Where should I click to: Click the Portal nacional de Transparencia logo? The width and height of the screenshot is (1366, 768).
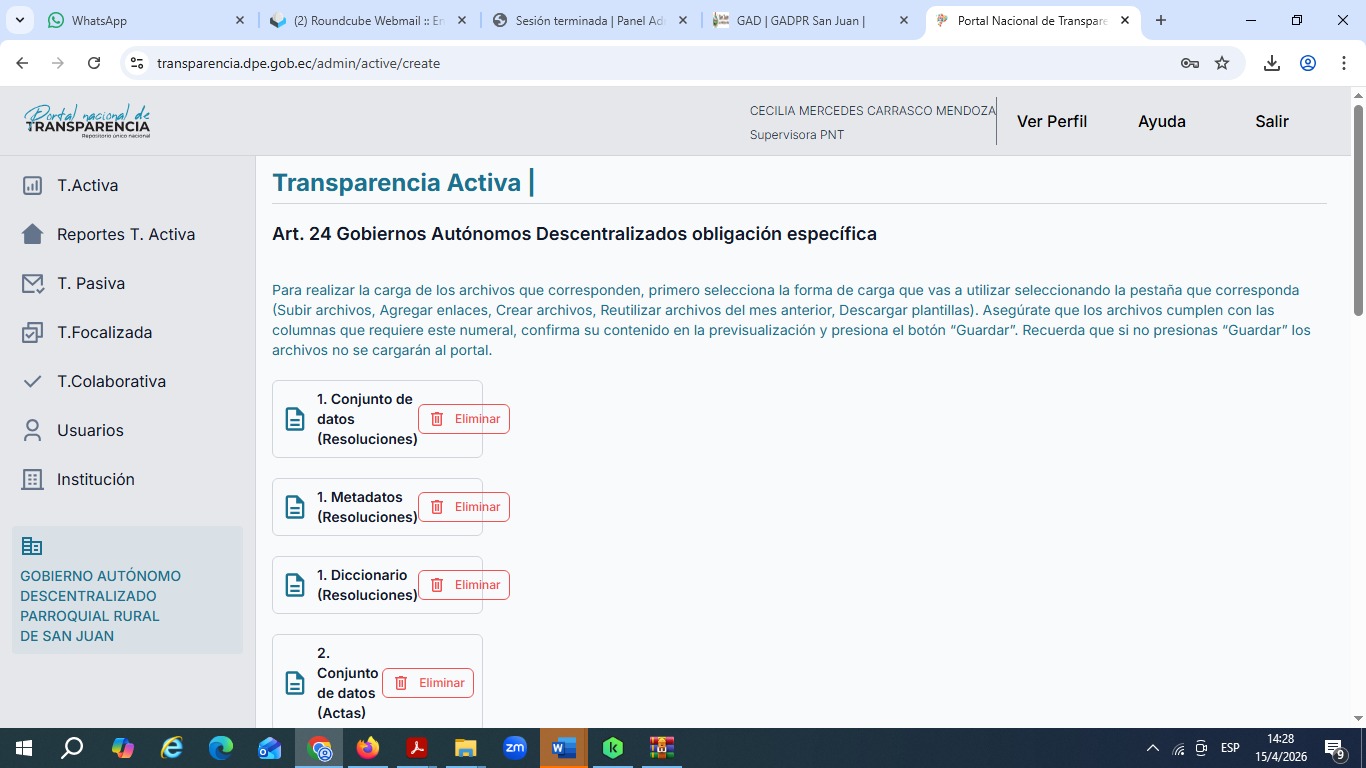[x=87, y=121]
